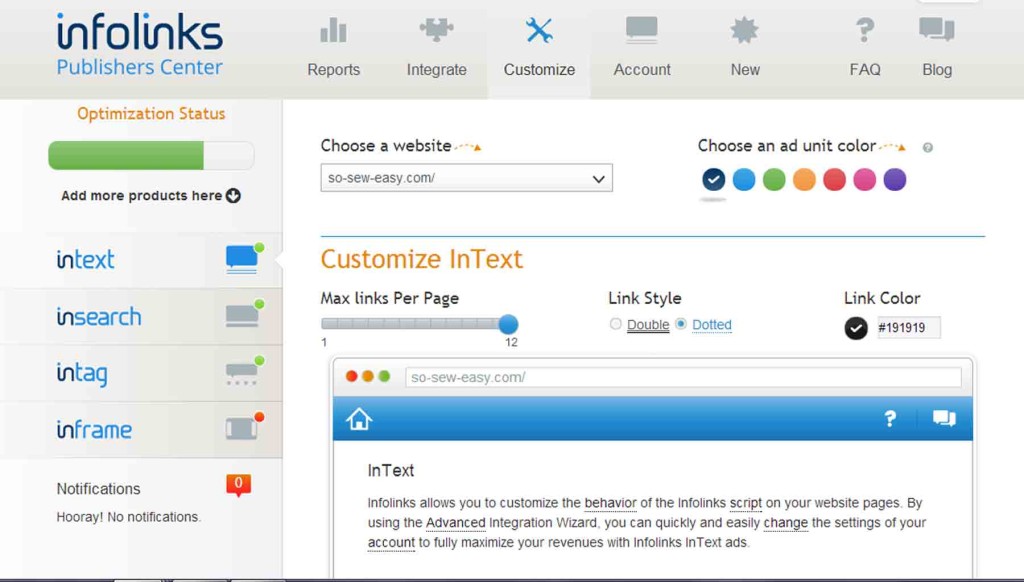The image size is (1024, 582).
Task: Open the Account monitor icon
Action: tap(641, 30)
